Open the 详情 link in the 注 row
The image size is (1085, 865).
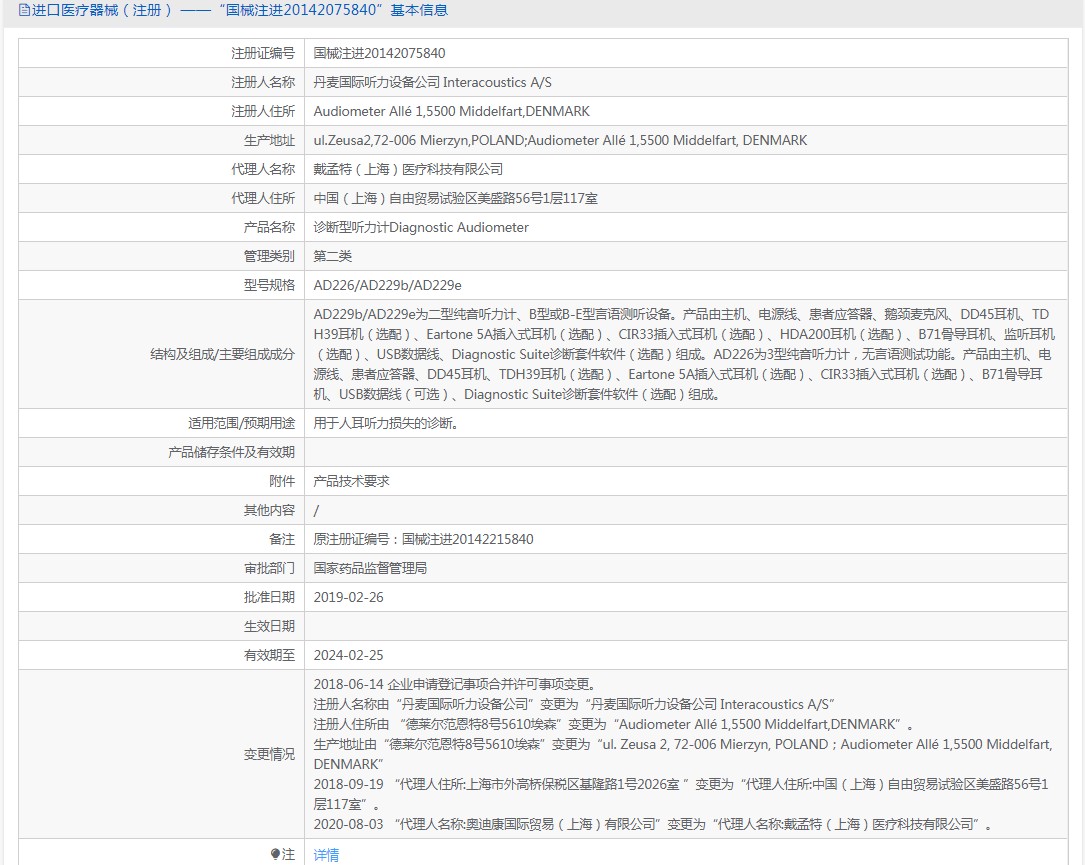[x=326, y=855]
